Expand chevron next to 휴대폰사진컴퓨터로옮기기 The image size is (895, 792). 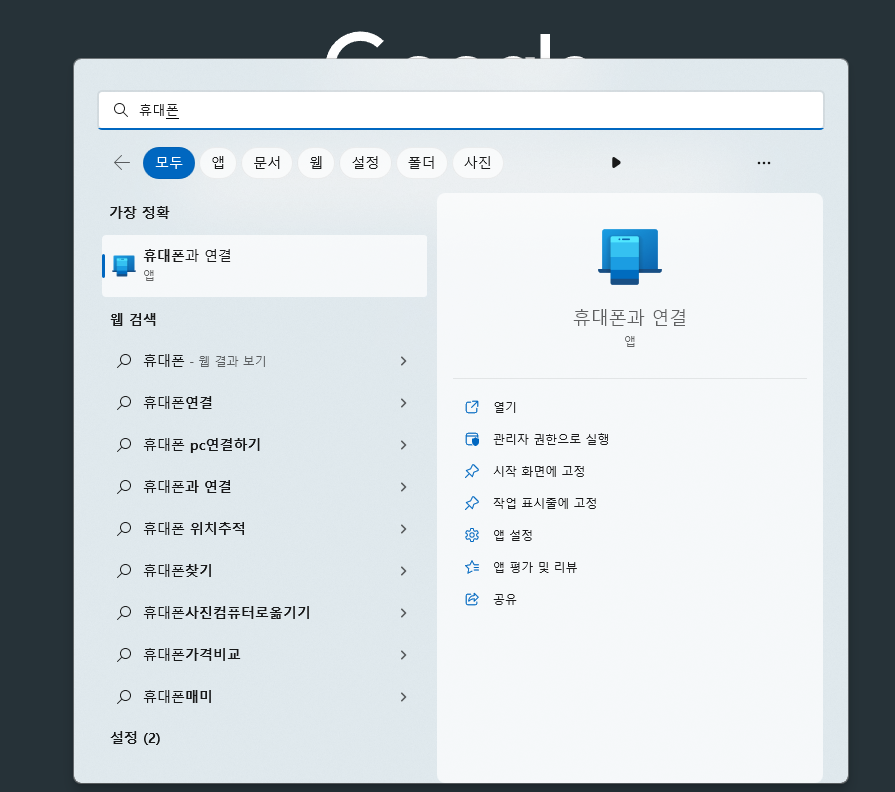tap(404, 612)
